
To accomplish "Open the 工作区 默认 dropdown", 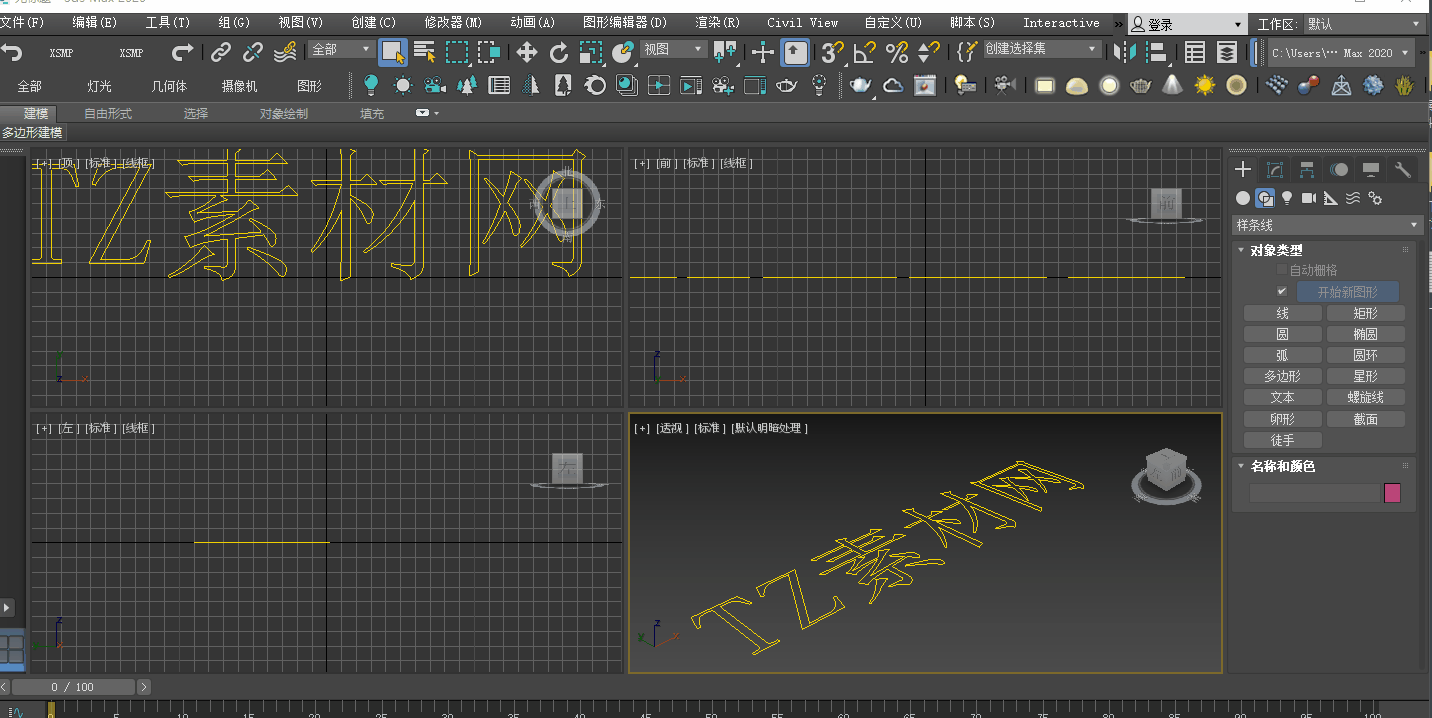I will (x=1365, y=24).
